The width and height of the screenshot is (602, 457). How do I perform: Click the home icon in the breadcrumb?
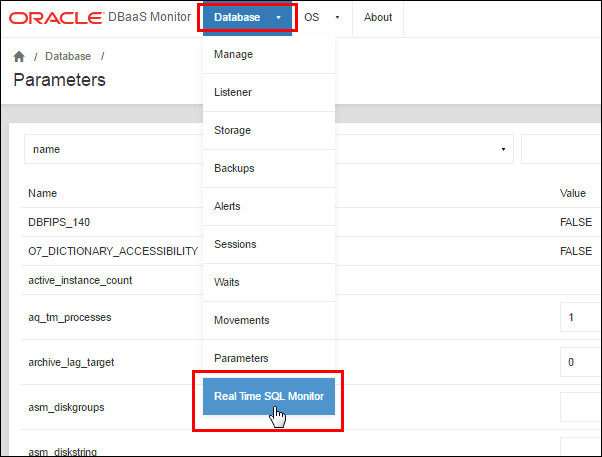tap(19, 56)
